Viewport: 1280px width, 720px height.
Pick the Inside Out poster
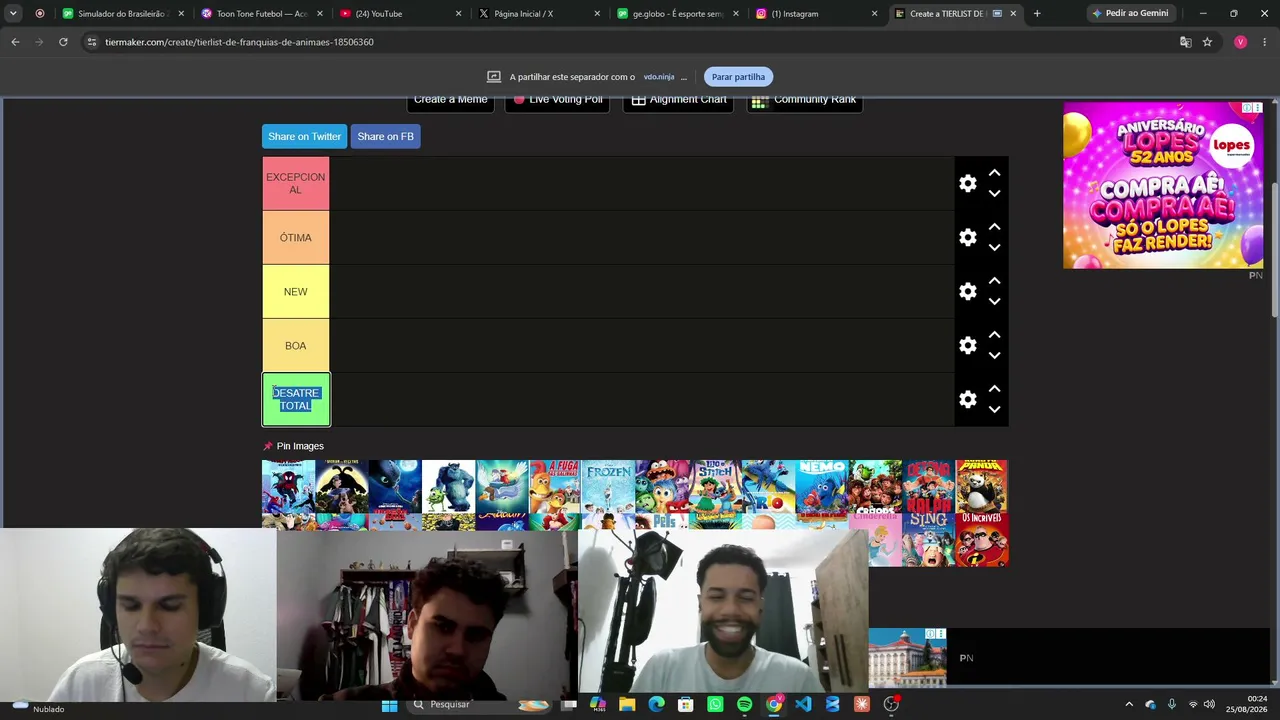pyautogui.click(x=662, y=486)
